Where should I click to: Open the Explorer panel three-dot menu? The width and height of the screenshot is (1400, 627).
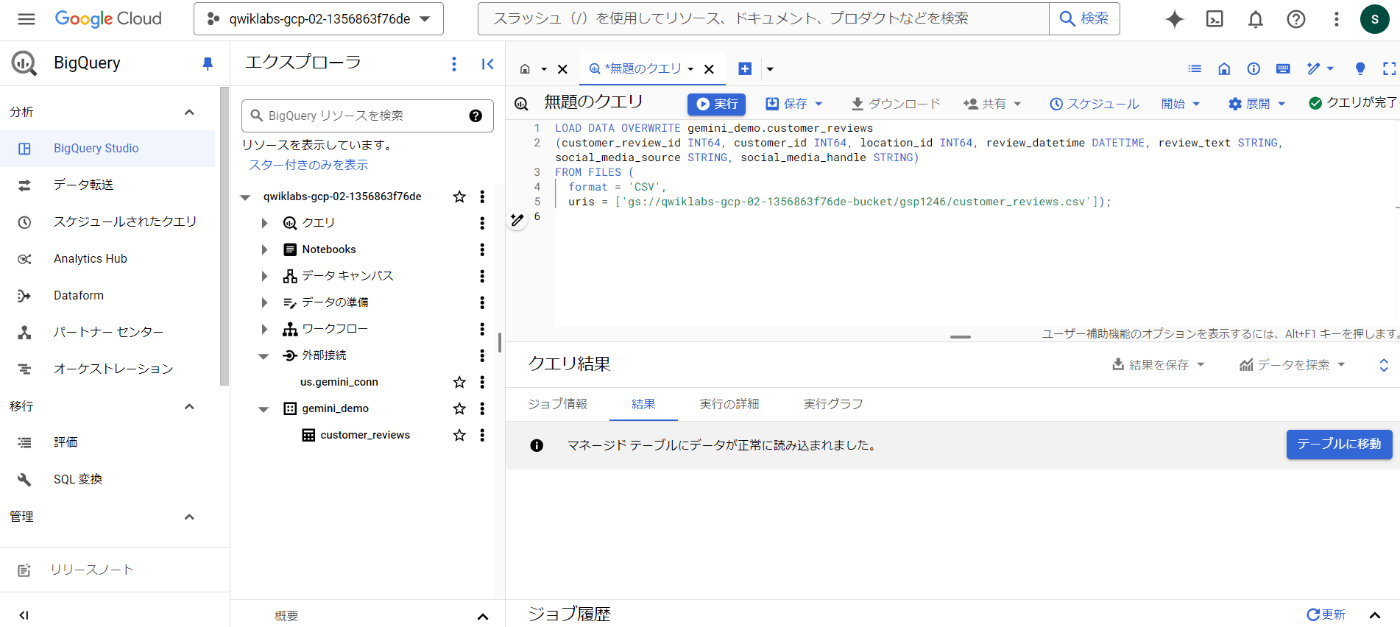(454, 63)
